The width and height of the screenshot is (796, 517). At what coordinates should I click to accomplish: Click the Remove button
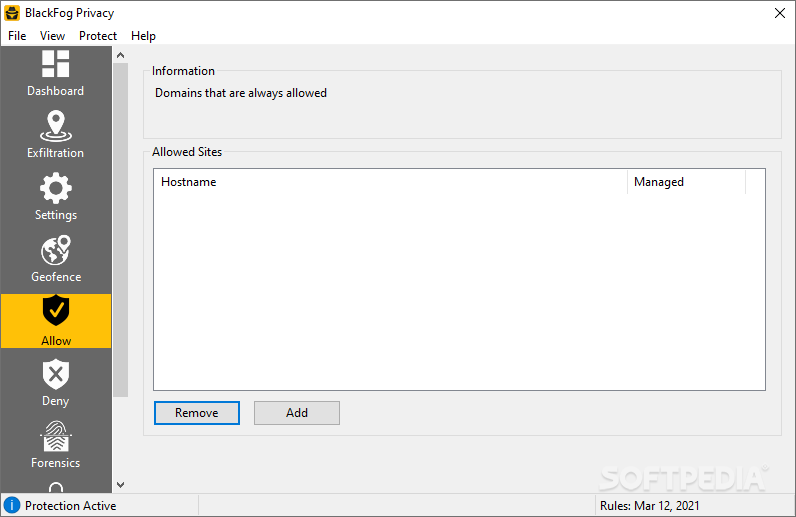tap(196, 413)
